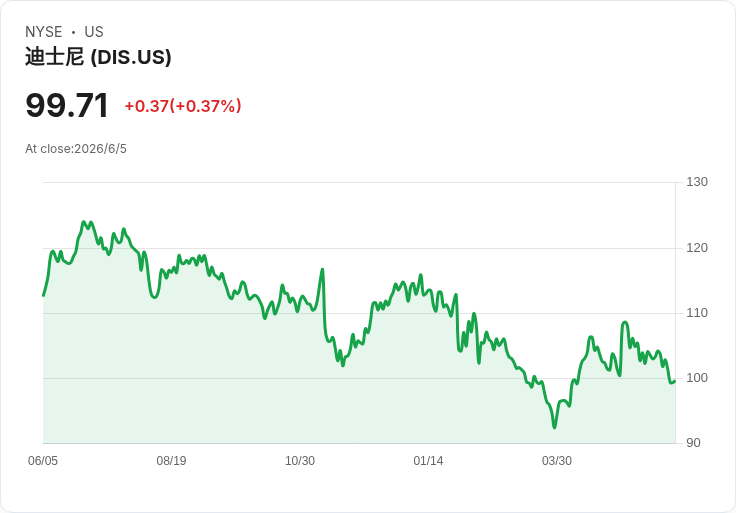This screenshot has height=513, width=736.
Task: Click the 99.71 current price
Action: pyautogui.click(x=67, y=106)
